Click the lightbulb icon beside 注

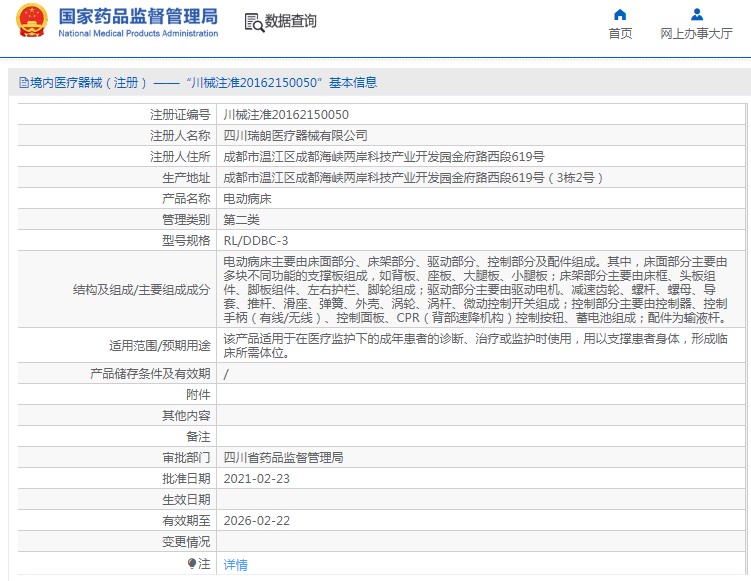click(192, 563)
